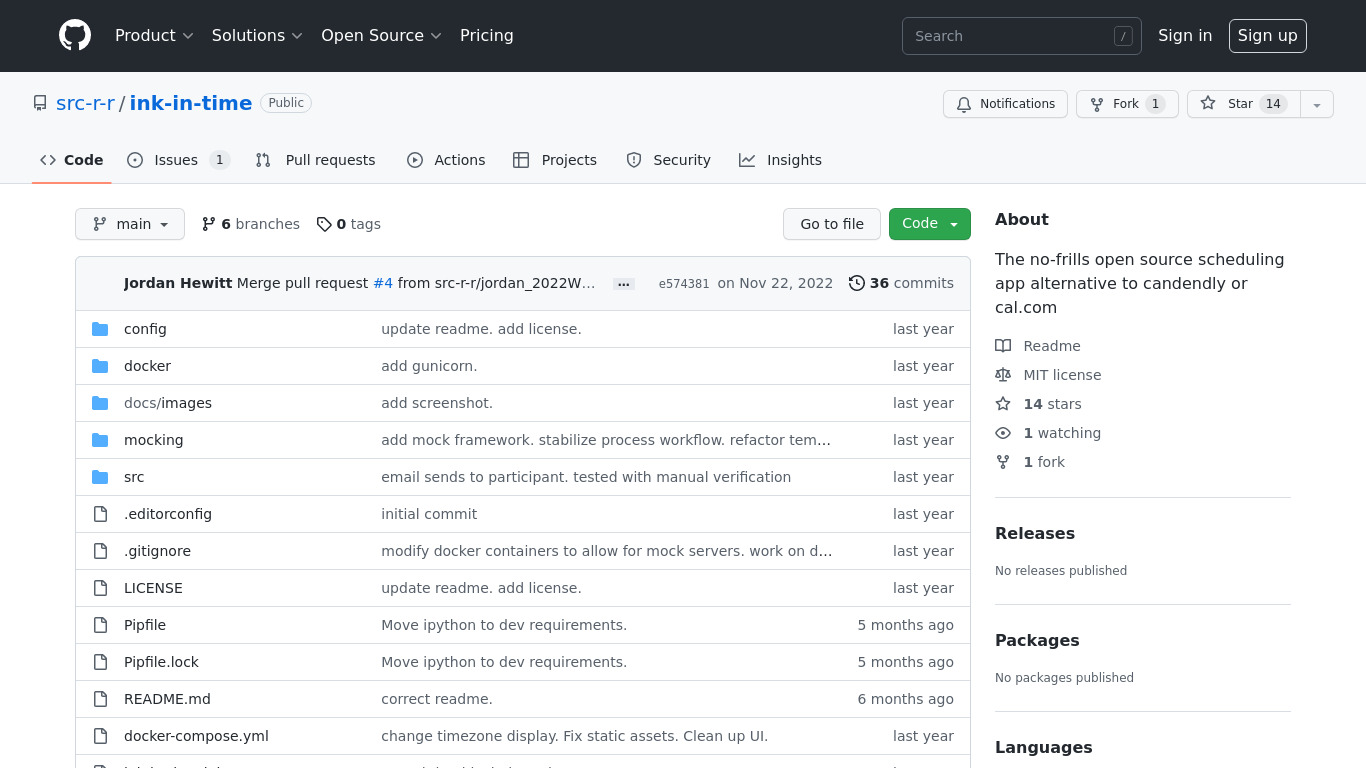This screenshot has width=1366, height=768.
Task: Open the README.md file
Action: 167,699
